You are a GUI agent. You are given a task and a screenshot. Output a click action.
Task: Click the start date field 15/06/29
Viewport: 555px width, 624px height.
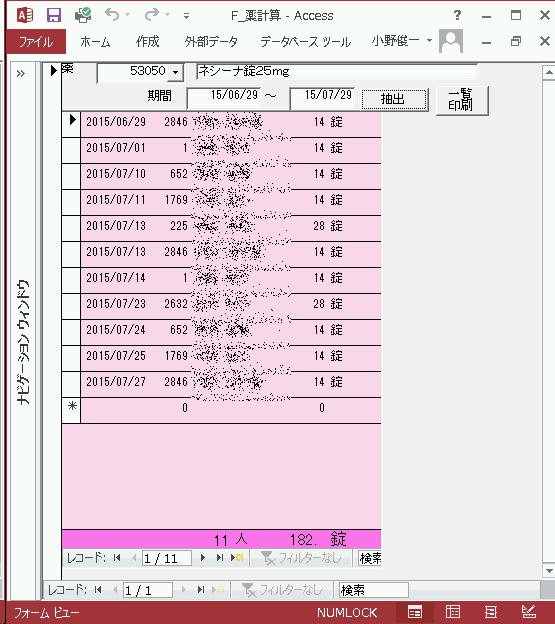(x=224, y=96)
